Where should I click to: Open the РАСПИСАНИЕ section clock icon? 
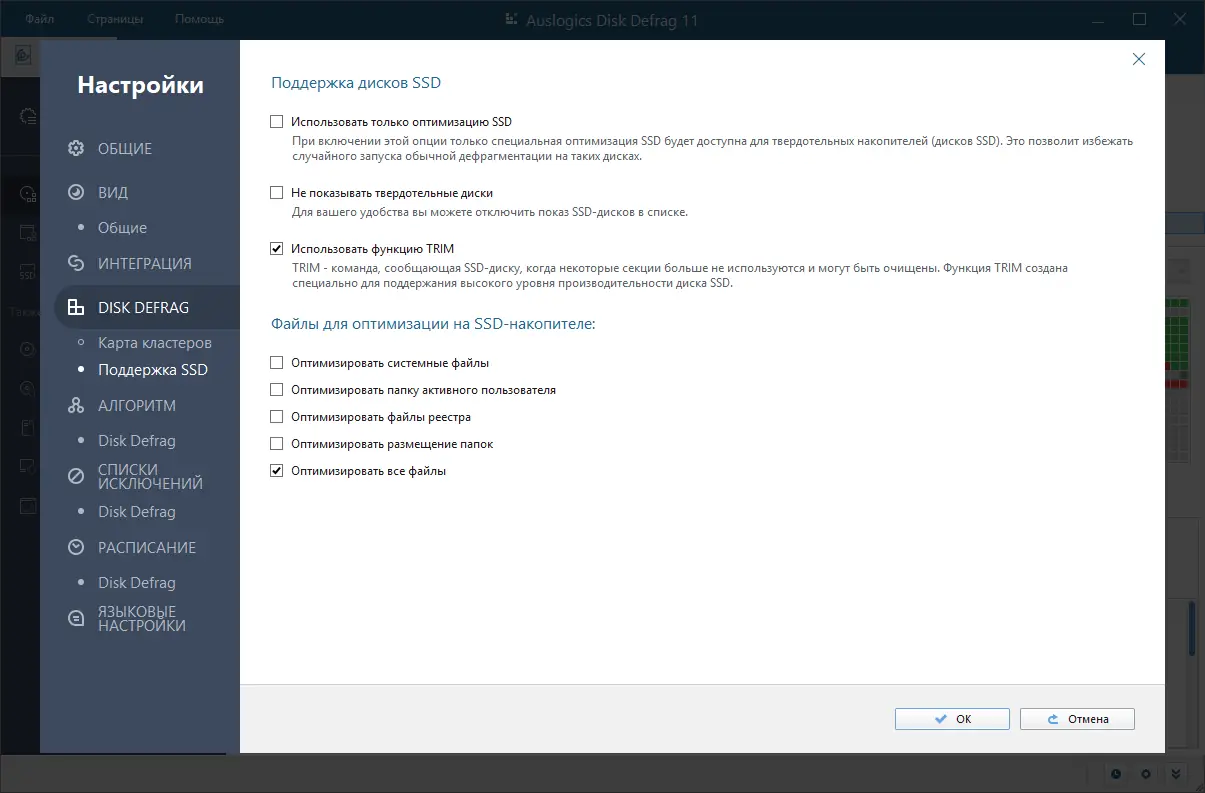pos(76,547)
